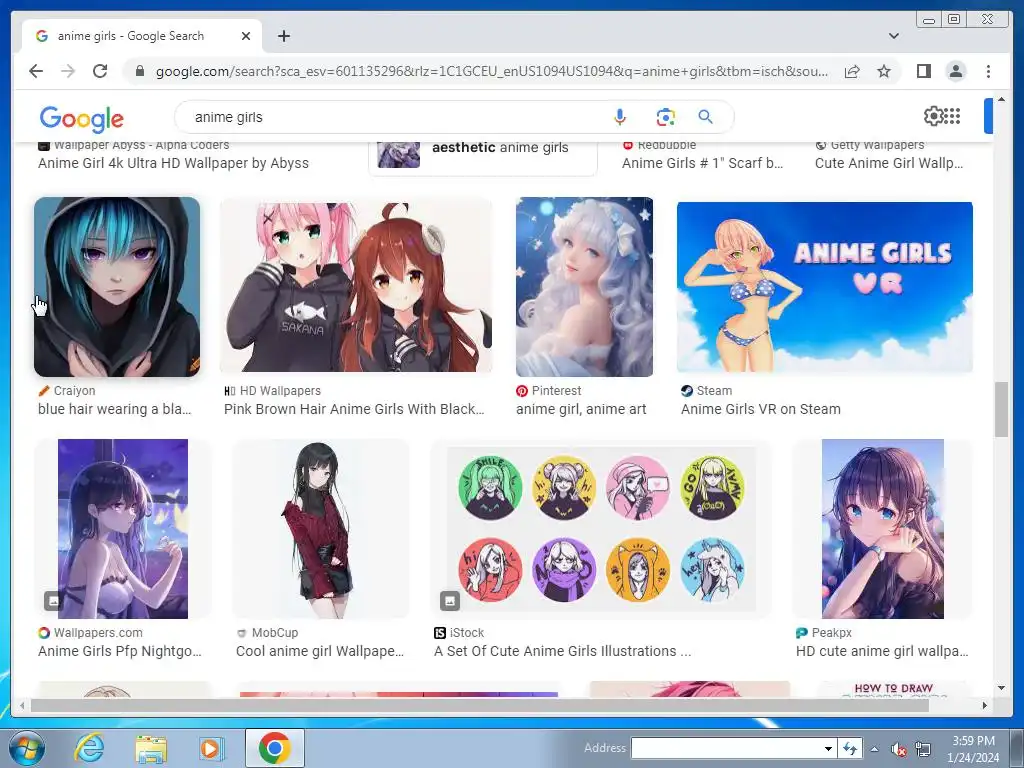The height and width of the screenshot is (768, 1024).
Task: Open Google quick settings gear
Action: (x=933, y=116)
